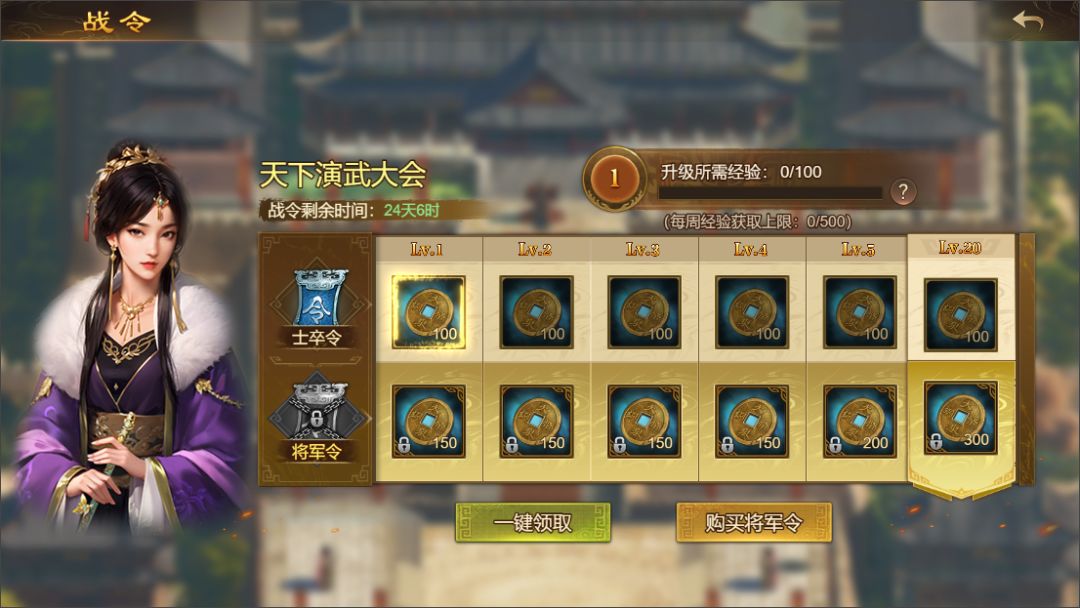Screen dimensions: 1080x608
Task: Tap the locked Lv.2 将军令 150 reward
Action: click(537, 421)
